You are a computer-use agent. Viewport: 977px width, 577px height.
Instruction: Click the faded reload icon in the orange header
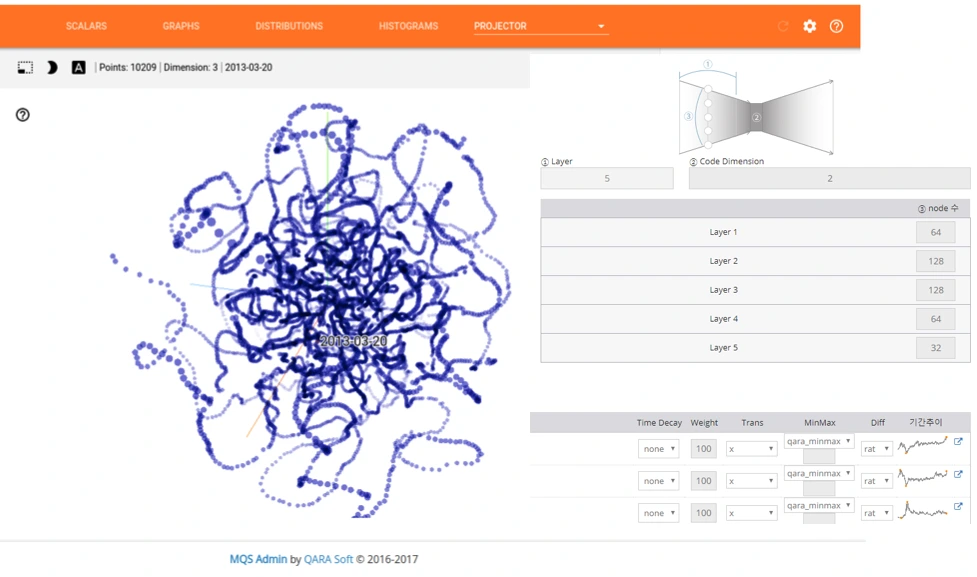(783, 26)
